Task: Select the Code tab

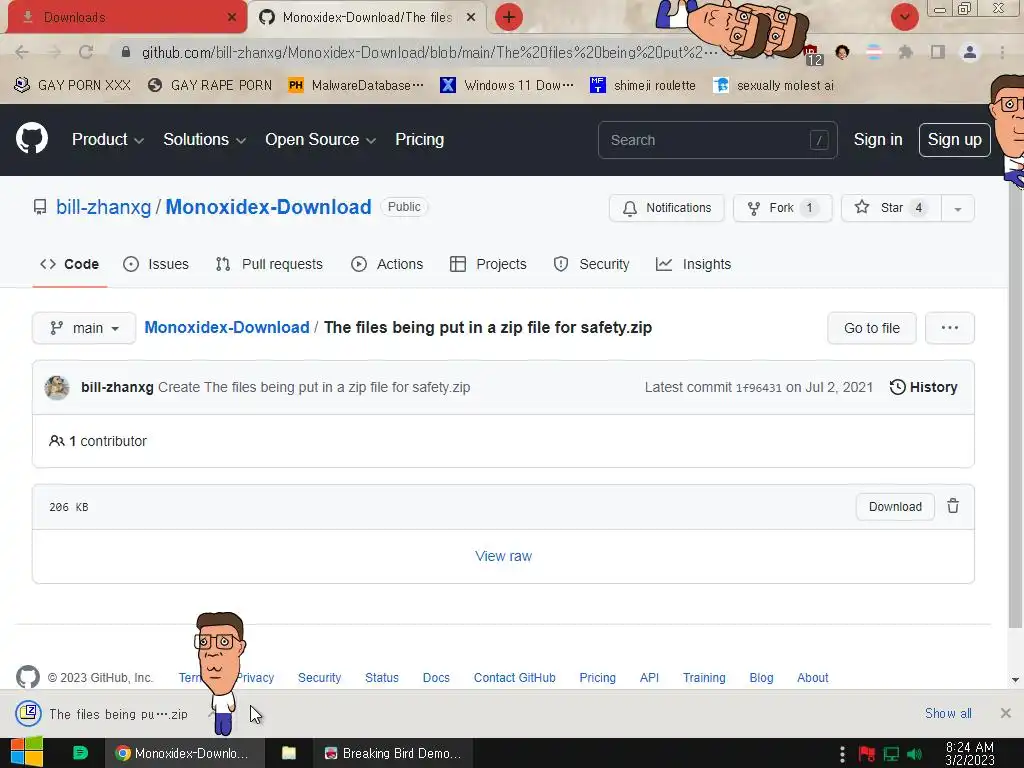Action: point(70,264)
